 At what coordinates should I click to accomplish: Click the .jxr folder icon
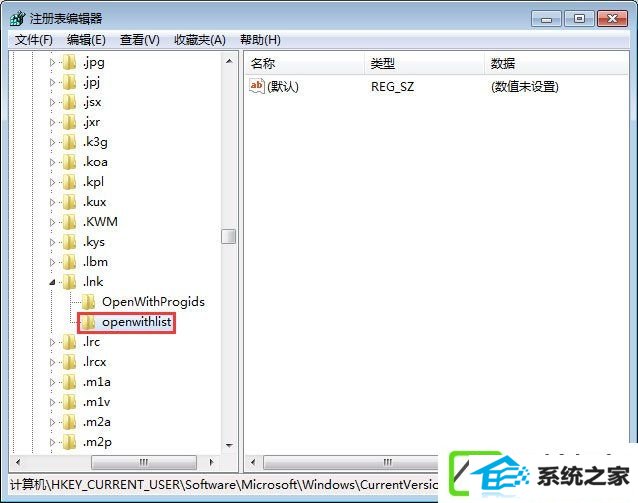pos(70,122)
